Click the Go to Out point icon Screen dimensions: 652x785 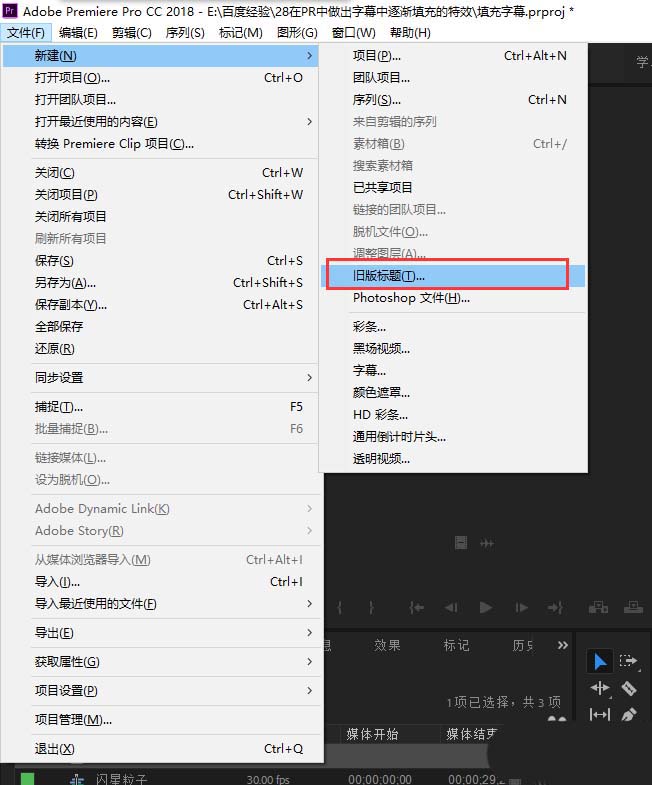tap(555, 607)
